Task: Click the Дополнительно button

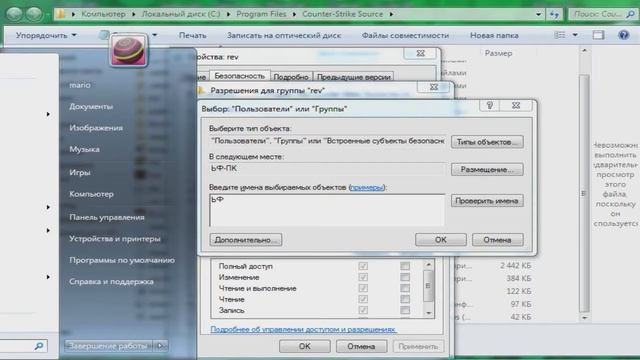Action: (246, 240)
